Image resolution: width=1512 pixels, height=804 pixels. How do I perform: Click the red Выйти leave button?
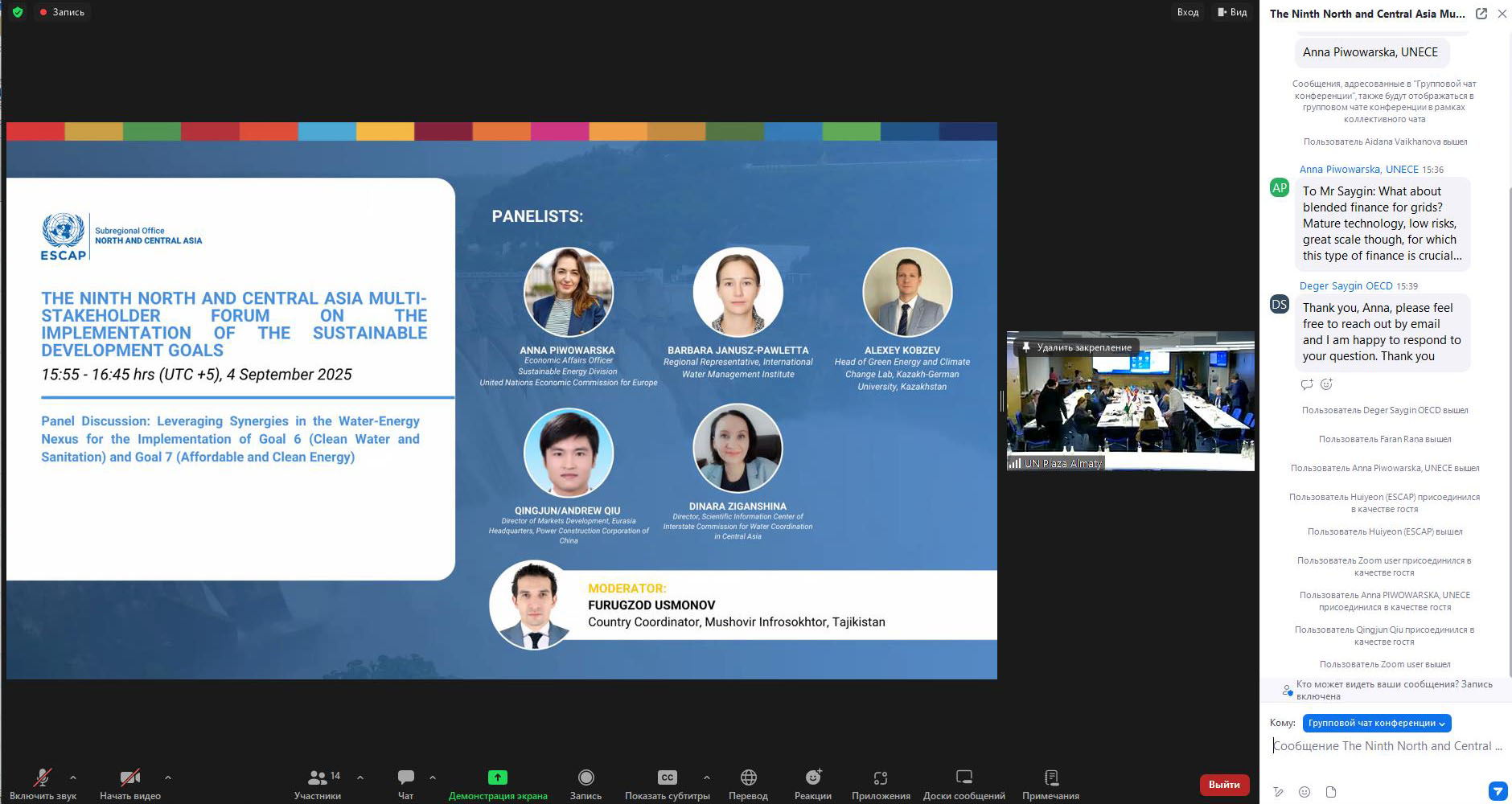(x=1224, y=785)
